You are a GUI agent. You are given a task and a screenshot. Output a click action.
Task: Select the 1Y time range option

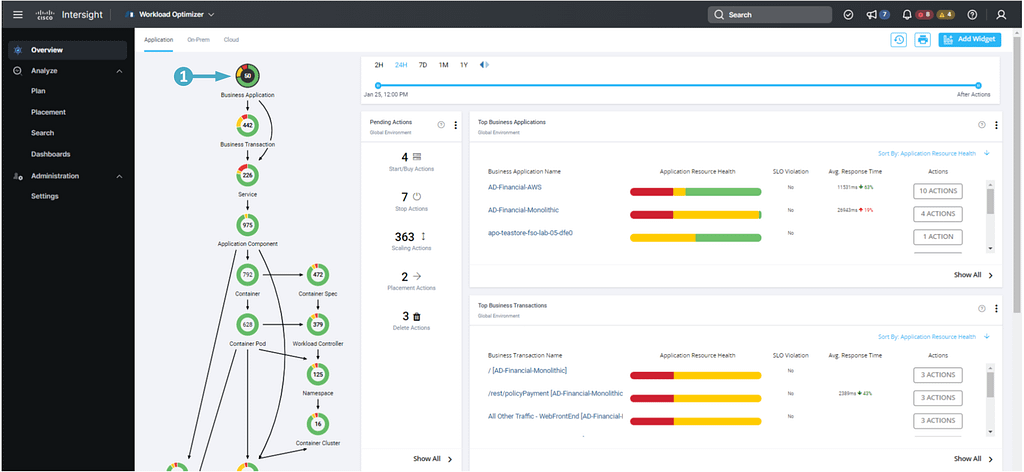pos(464,65)
